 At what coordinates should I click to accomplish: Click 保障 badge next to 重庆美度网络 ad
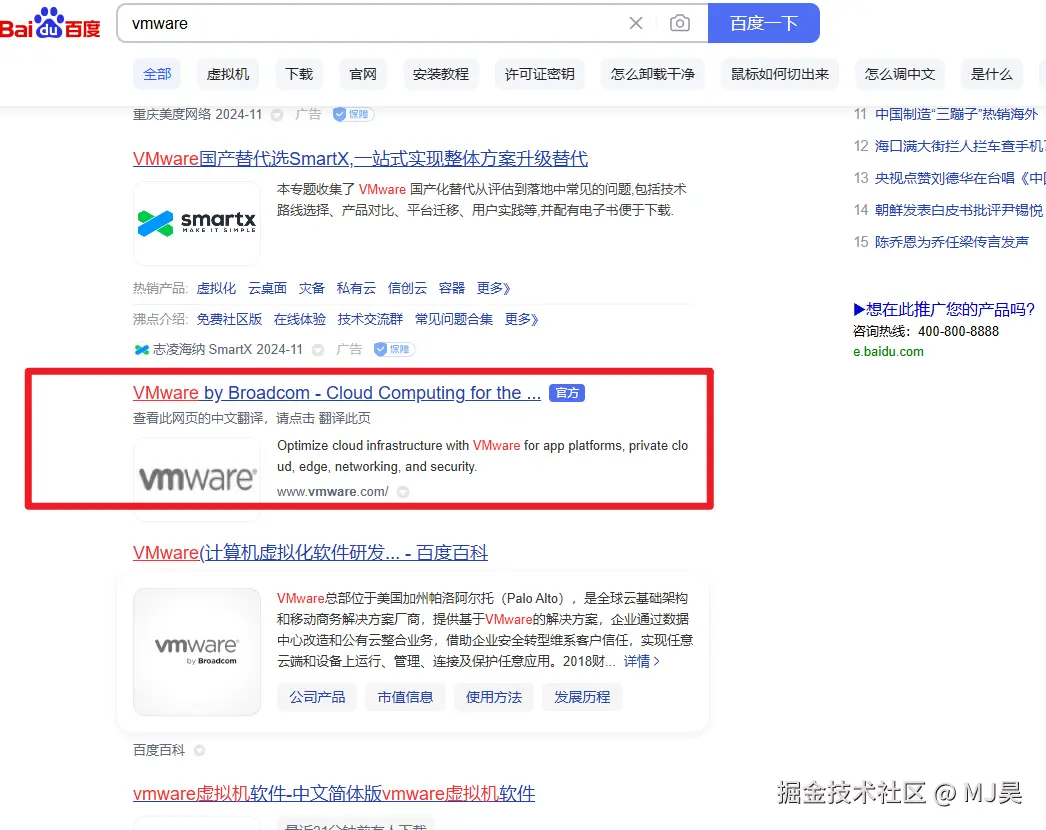354,114
